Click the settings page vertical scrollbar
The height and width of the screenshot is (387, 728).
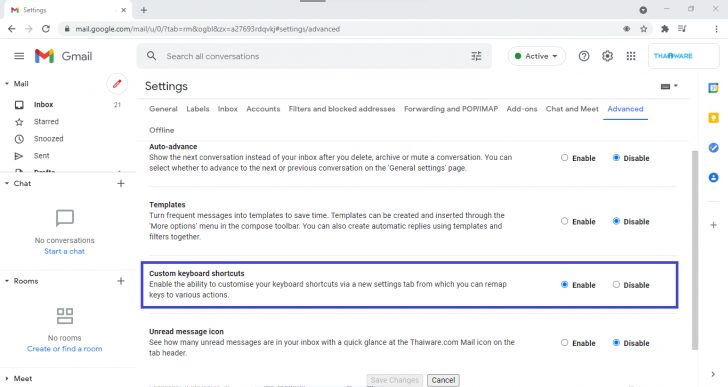(695, 250)
